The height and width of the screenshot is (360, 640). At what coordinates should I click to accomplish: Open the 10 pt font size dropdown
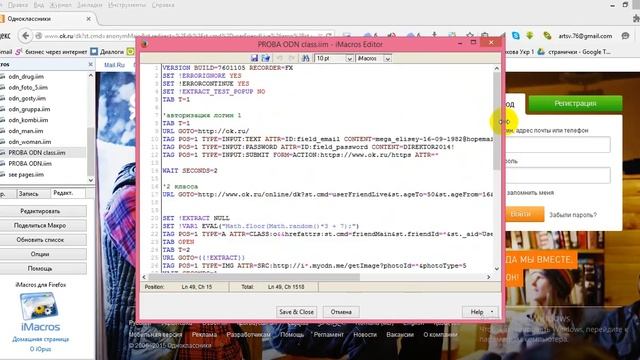349,59
